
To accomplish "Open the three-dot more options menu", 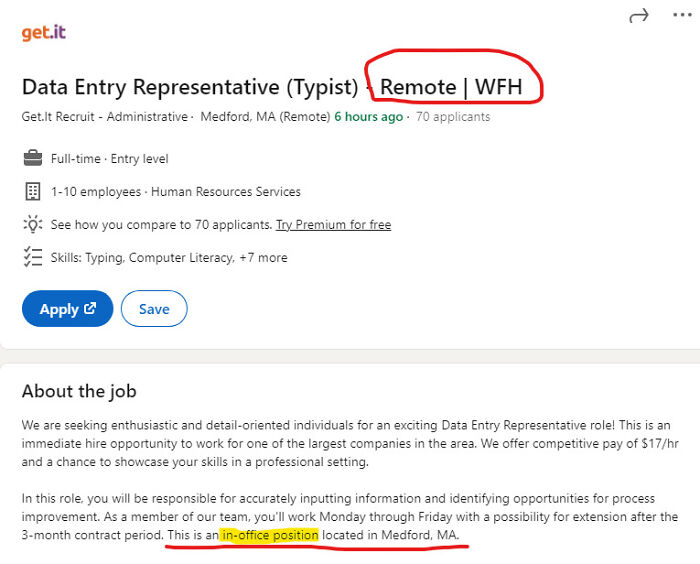I will pos(682,15).
